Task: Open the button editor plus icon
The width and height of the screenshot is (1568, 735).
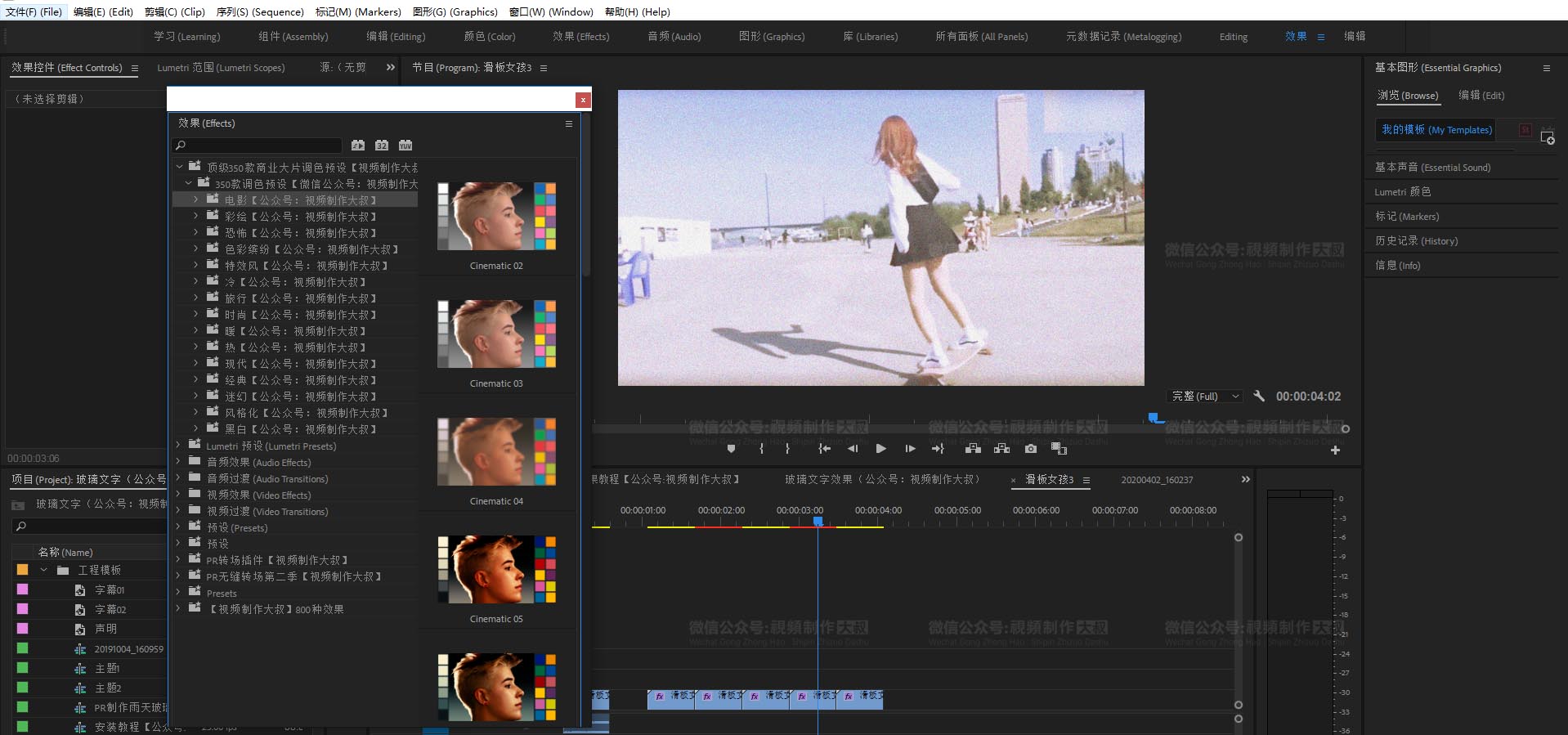Action: pos(1335,450)
